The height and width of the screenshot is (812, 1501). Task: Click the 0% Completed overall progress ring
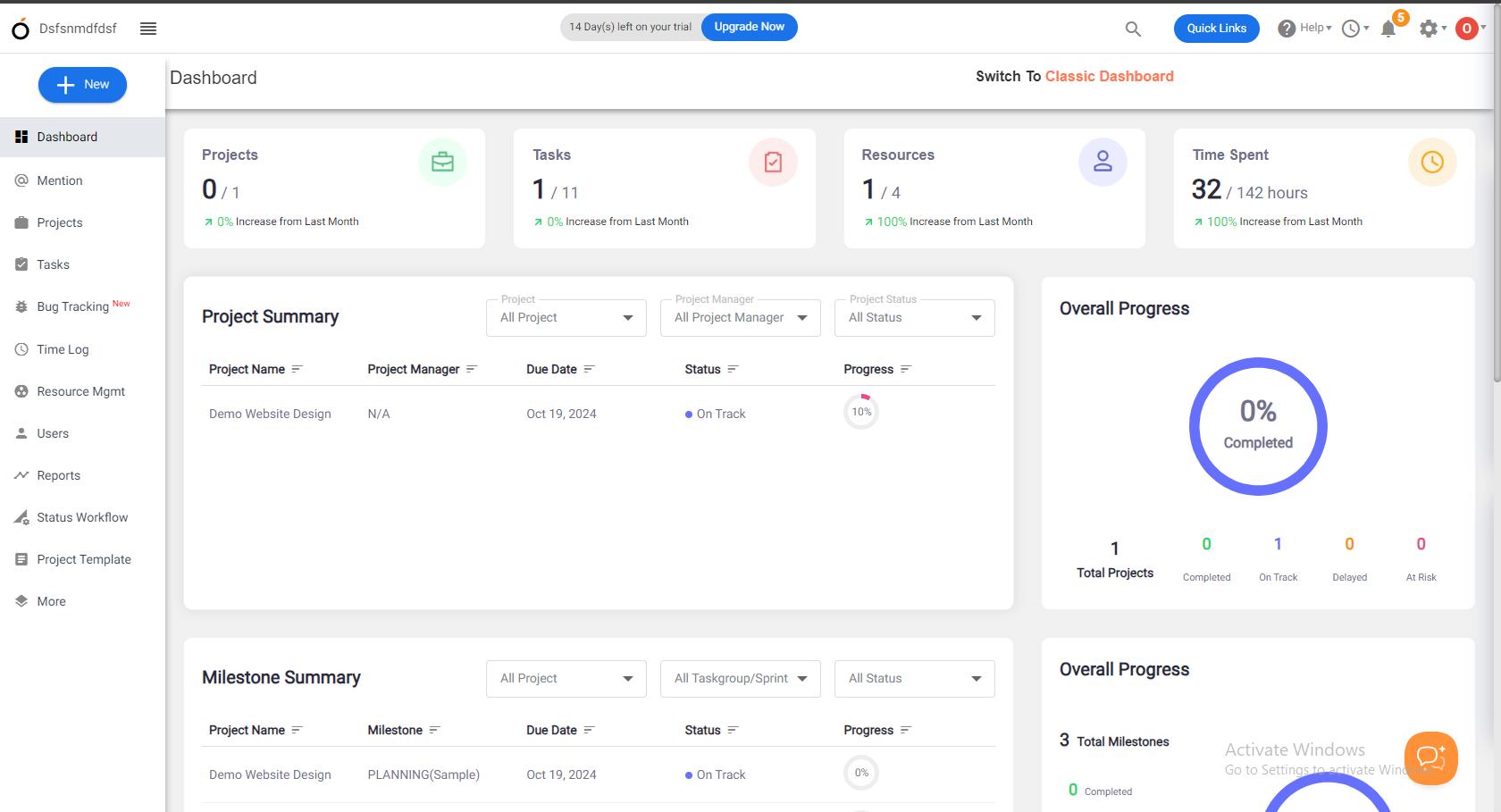coord(1258,426)
